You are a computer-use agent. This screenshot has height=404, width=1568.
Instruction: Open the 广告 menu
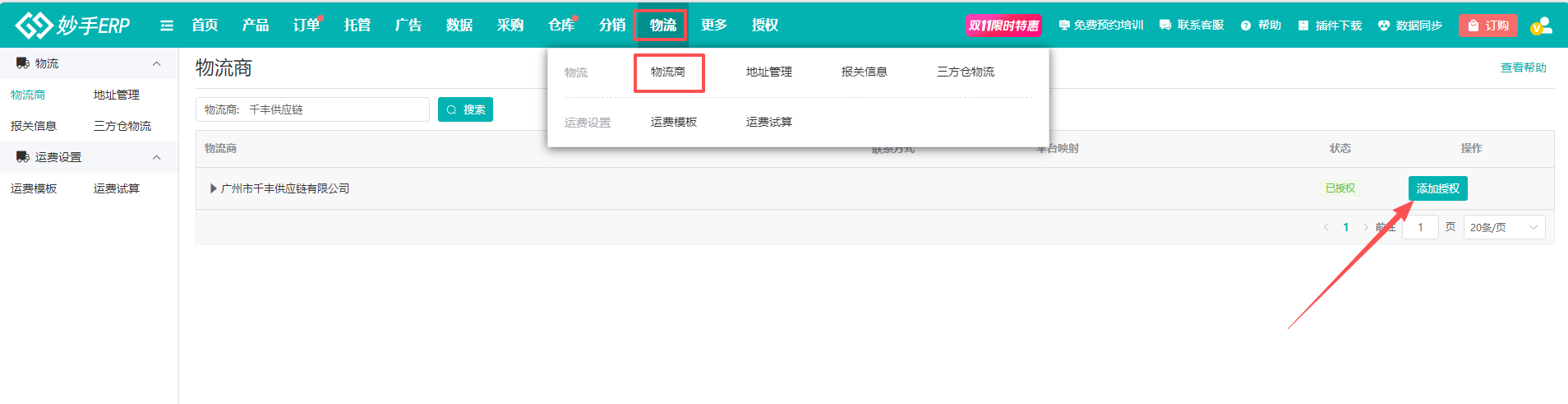point(408,26)
